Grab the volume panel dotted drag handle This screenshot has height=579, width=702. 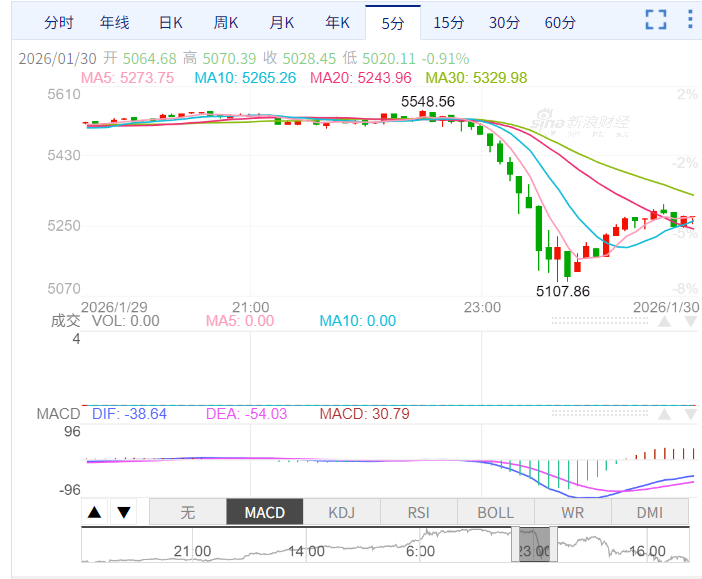(x=600, y=321)
